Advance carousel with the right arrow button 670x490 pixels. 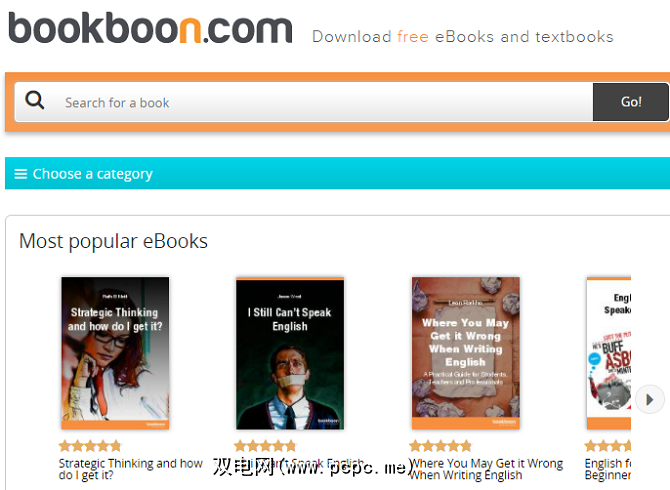point(649,399)
